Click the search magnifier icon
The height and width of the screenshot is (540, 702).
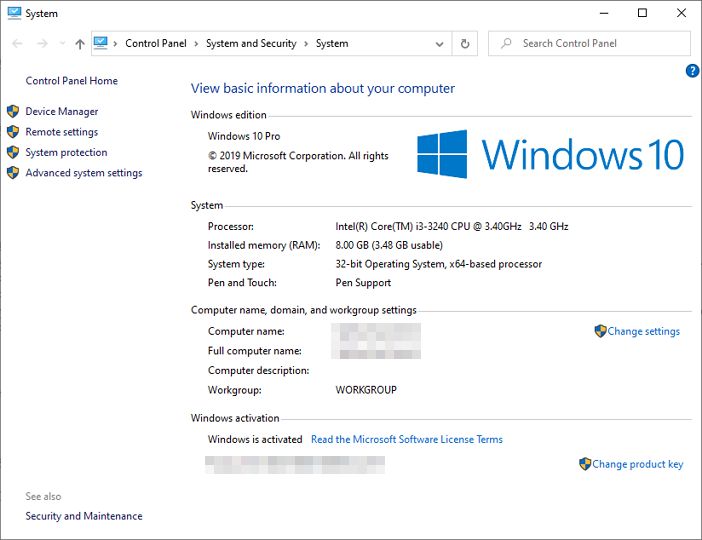point(506,43)
